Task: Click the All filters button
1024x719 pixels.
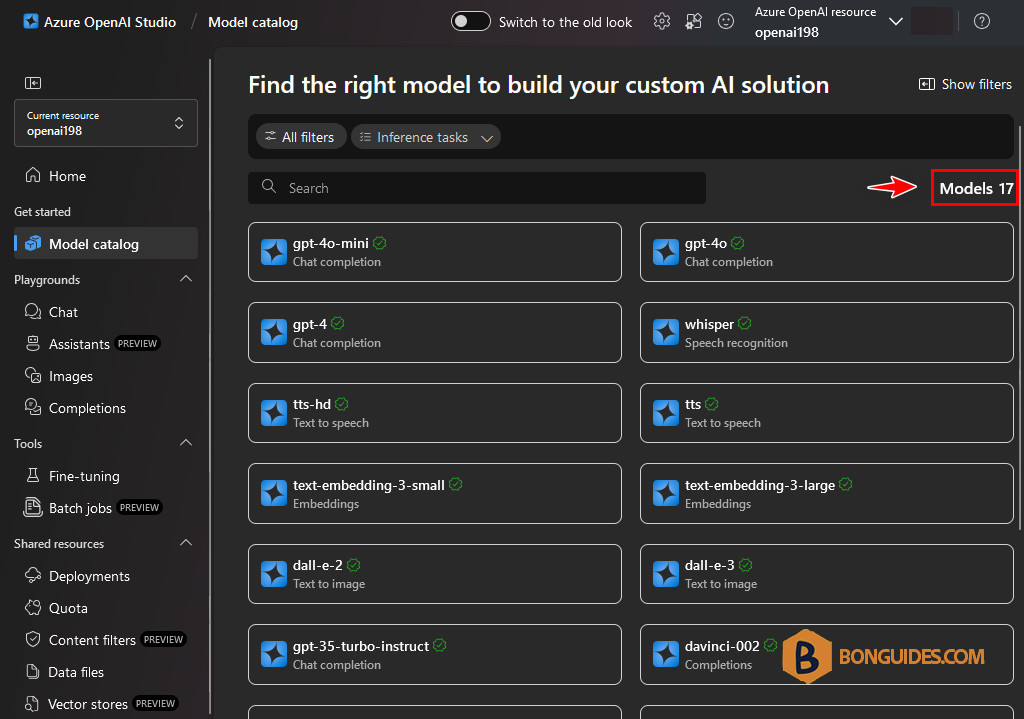Action: [x=300, y=137]
